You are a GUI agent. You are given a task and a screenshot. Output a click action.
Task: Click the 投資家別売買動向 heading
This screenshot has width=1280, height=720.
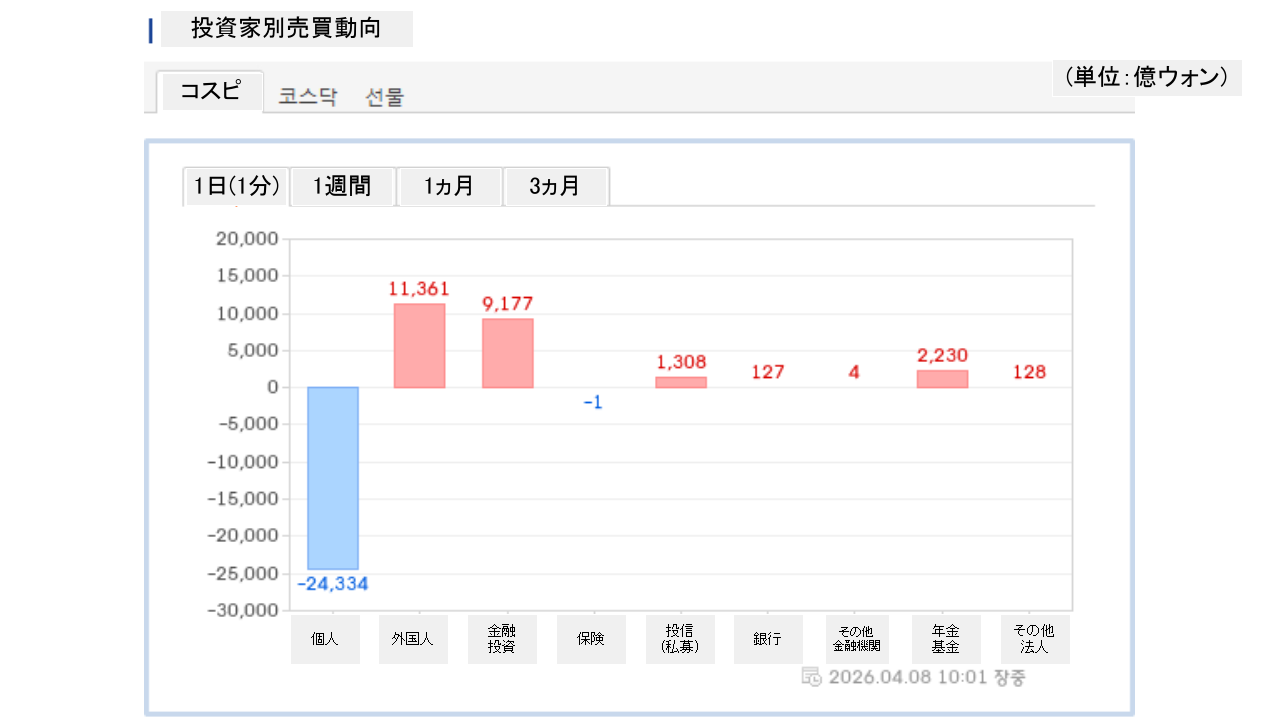[x=286, y=29]
